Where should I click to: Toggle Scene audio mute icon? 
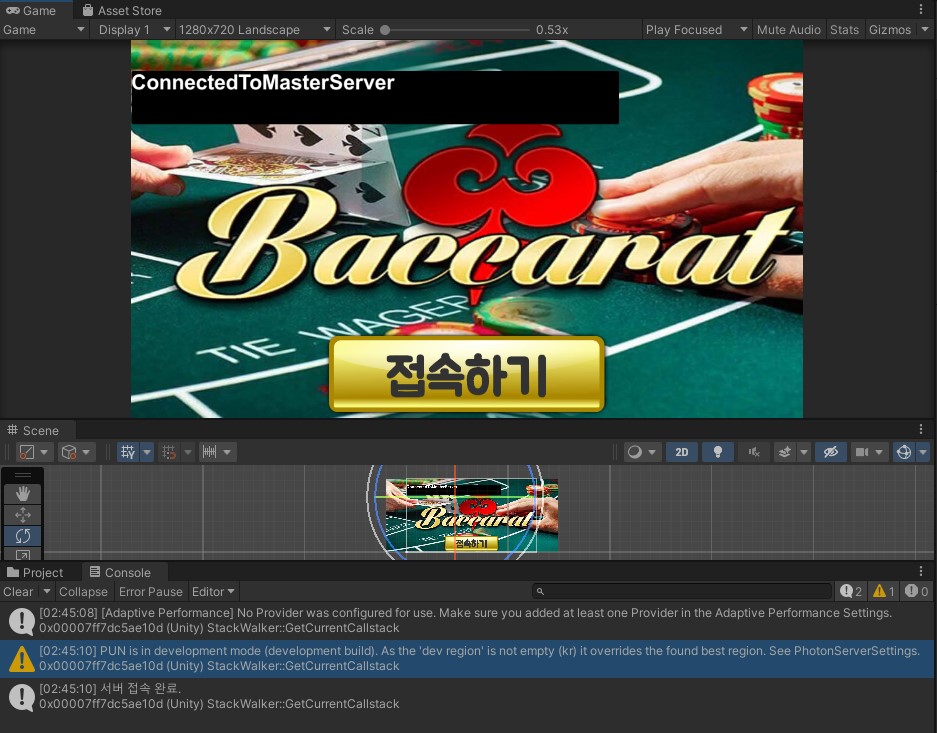pyautogui.click(x=754, y=452)
